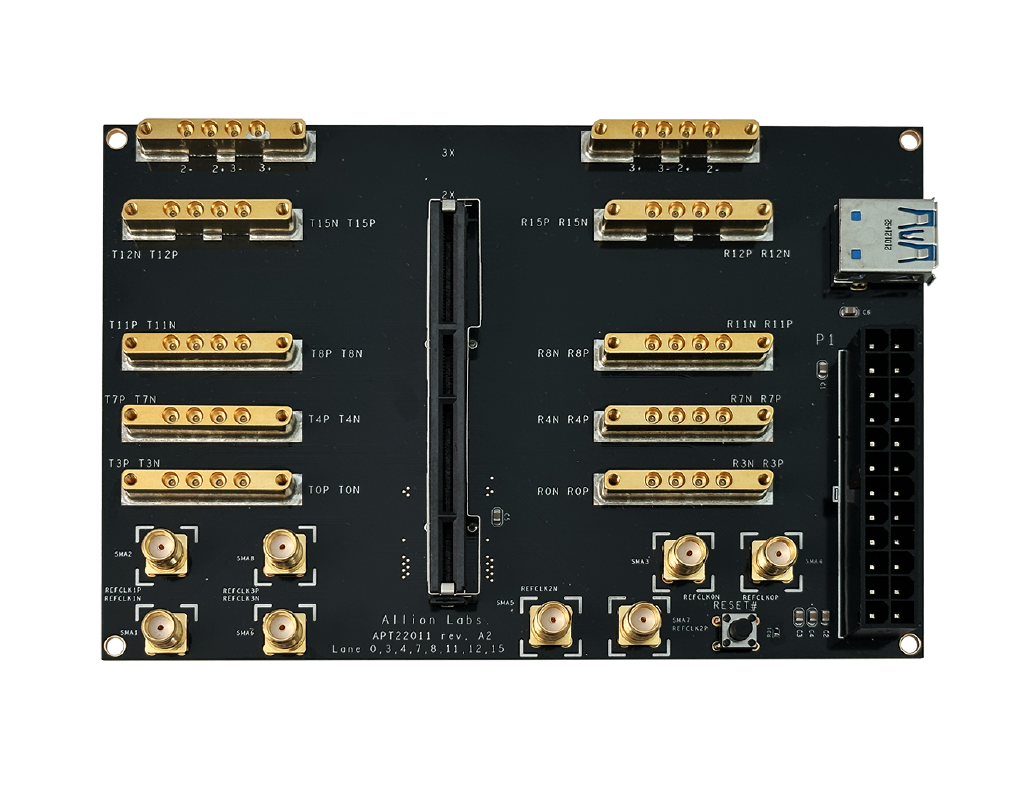
Task: Click gold connector beside T8P T8N label
Action: pyautogui.click(x=208, y=350)
